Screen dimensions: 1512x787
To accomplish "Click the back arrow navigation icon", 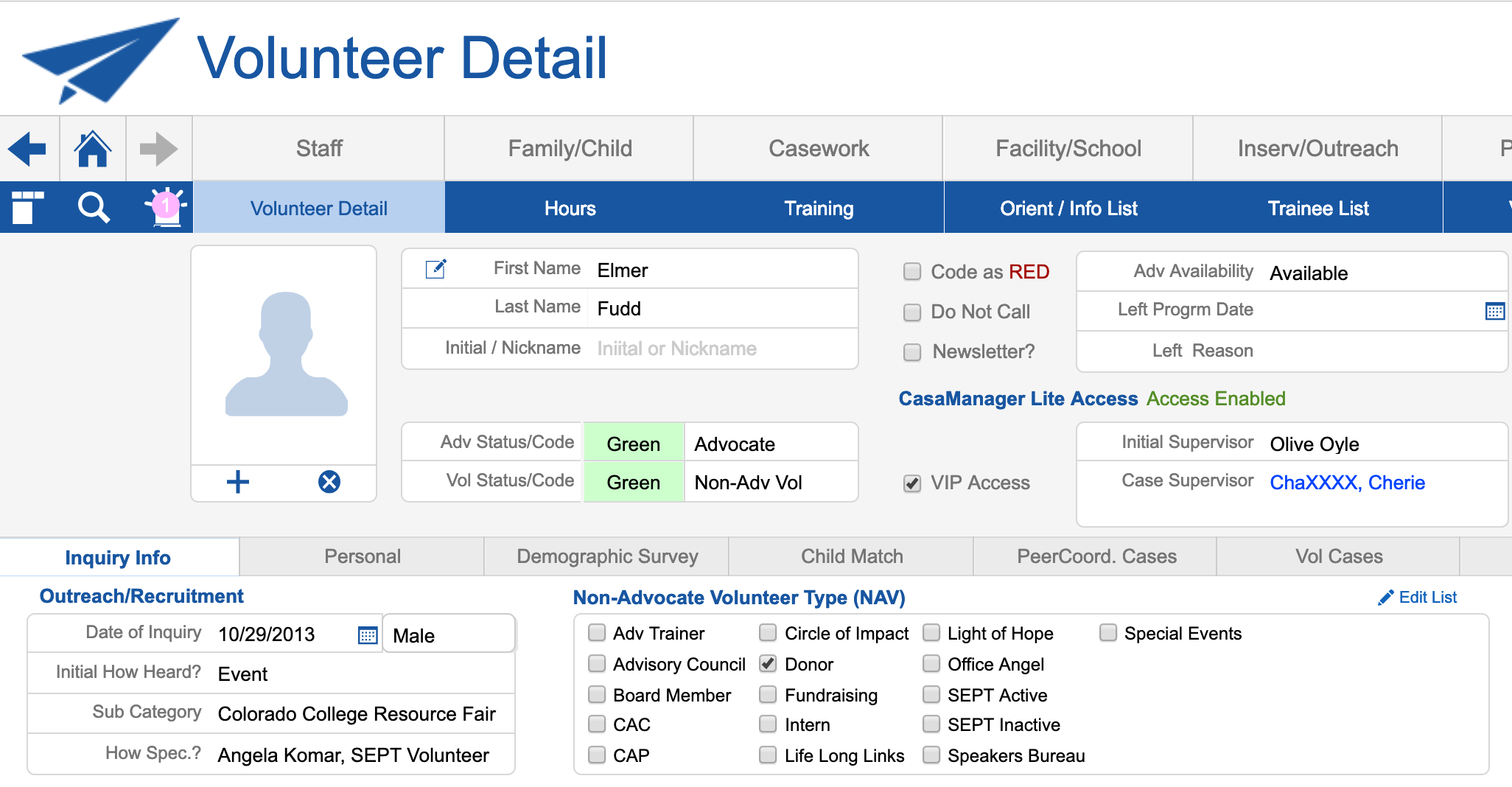I will point(28,149).
